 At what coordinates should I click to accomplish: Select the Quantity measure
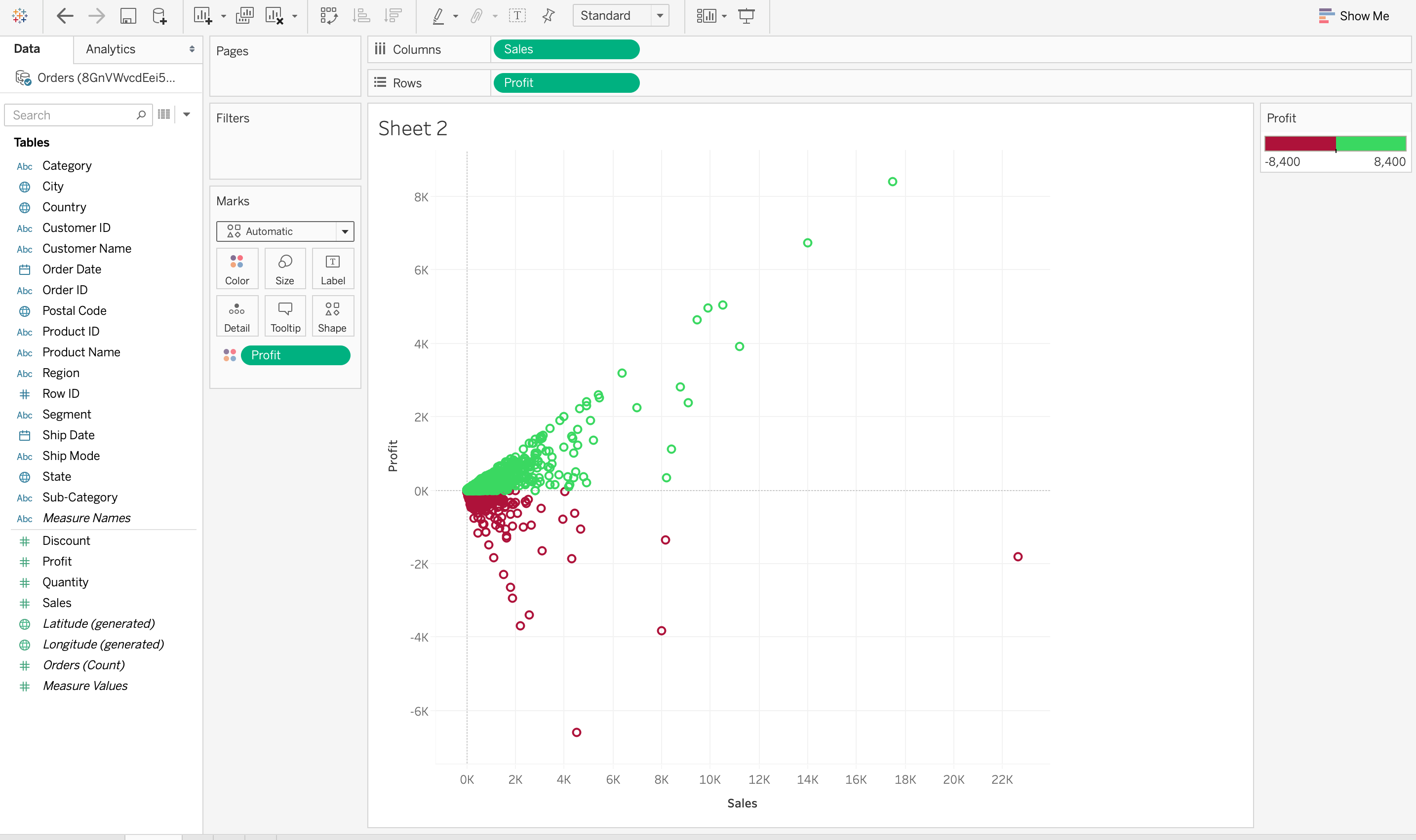(65, 582)
